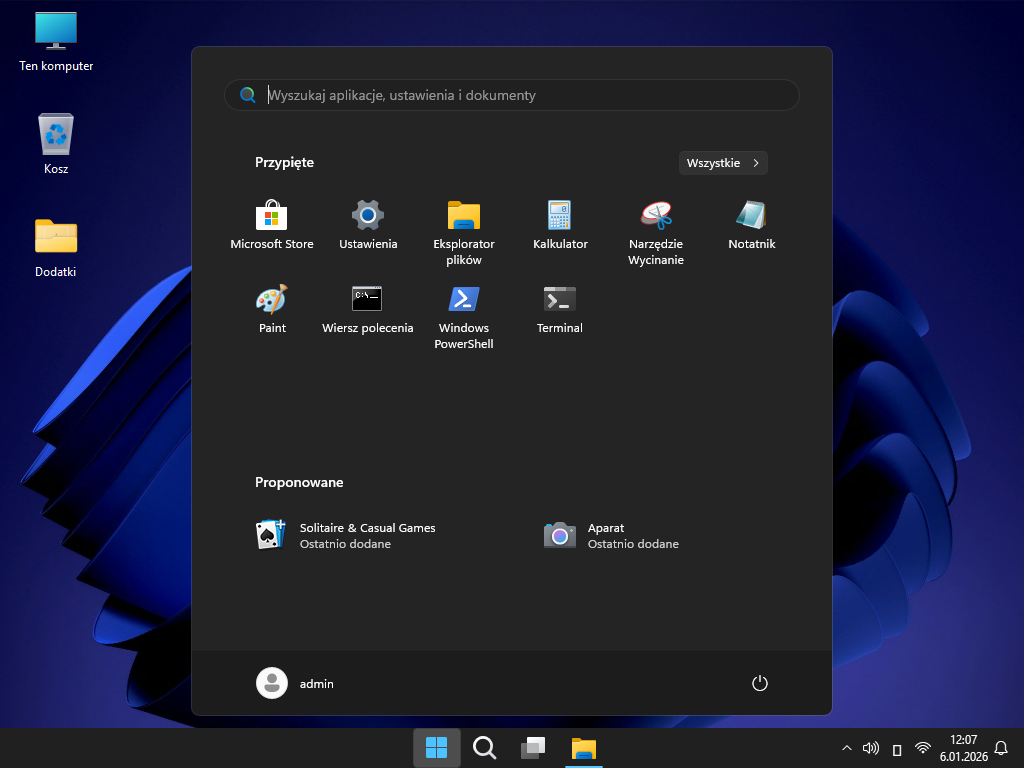Open Windows PowerShell
Screen dimensions: 1024x768
464,315
